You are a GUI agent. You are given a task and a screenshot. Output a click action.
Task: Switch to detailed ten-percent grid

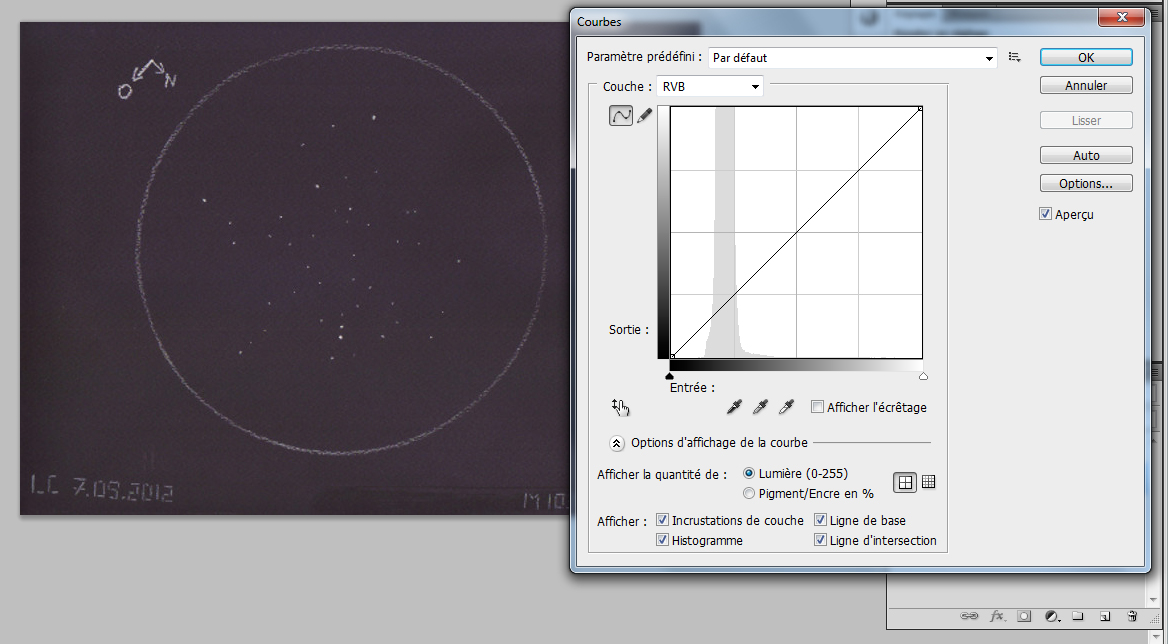[x=928, y=482]
